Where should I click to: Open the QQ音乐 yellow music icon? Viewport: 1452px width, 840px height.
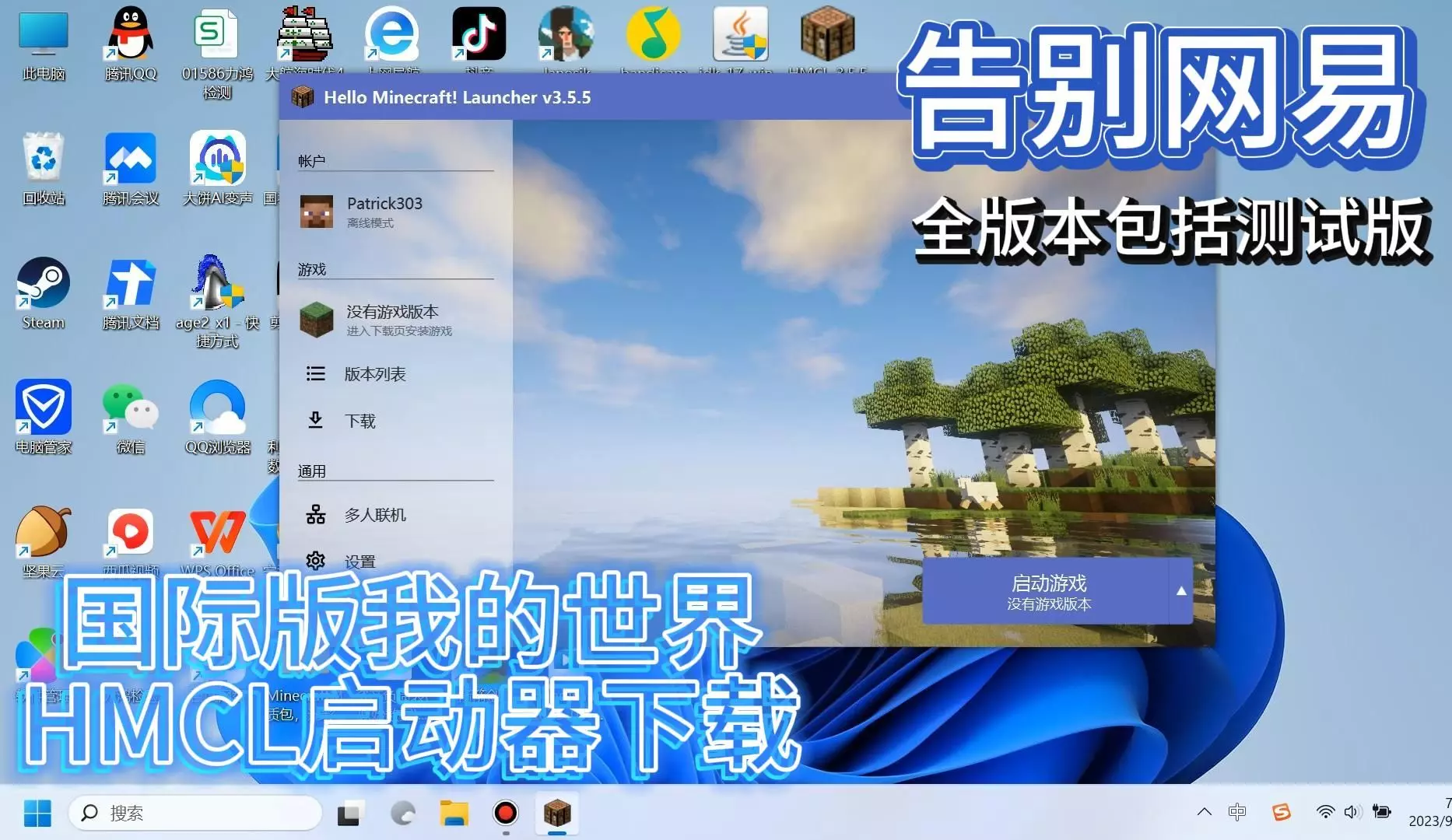(x=654, y=35)
